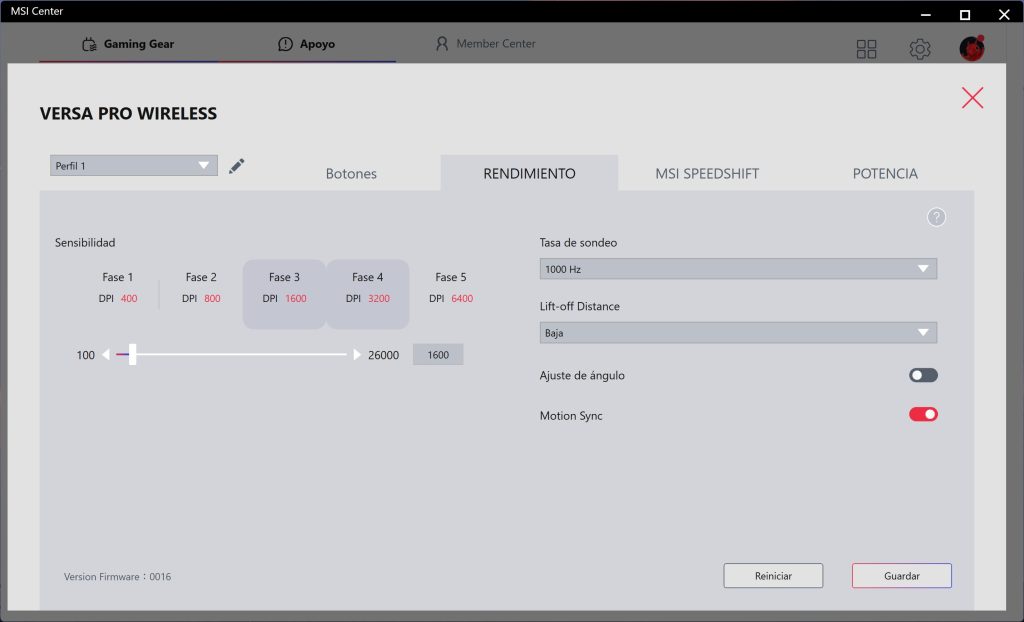Click the DPI sensitivity slider handle
1024x622 pixels.
point(133,354)
